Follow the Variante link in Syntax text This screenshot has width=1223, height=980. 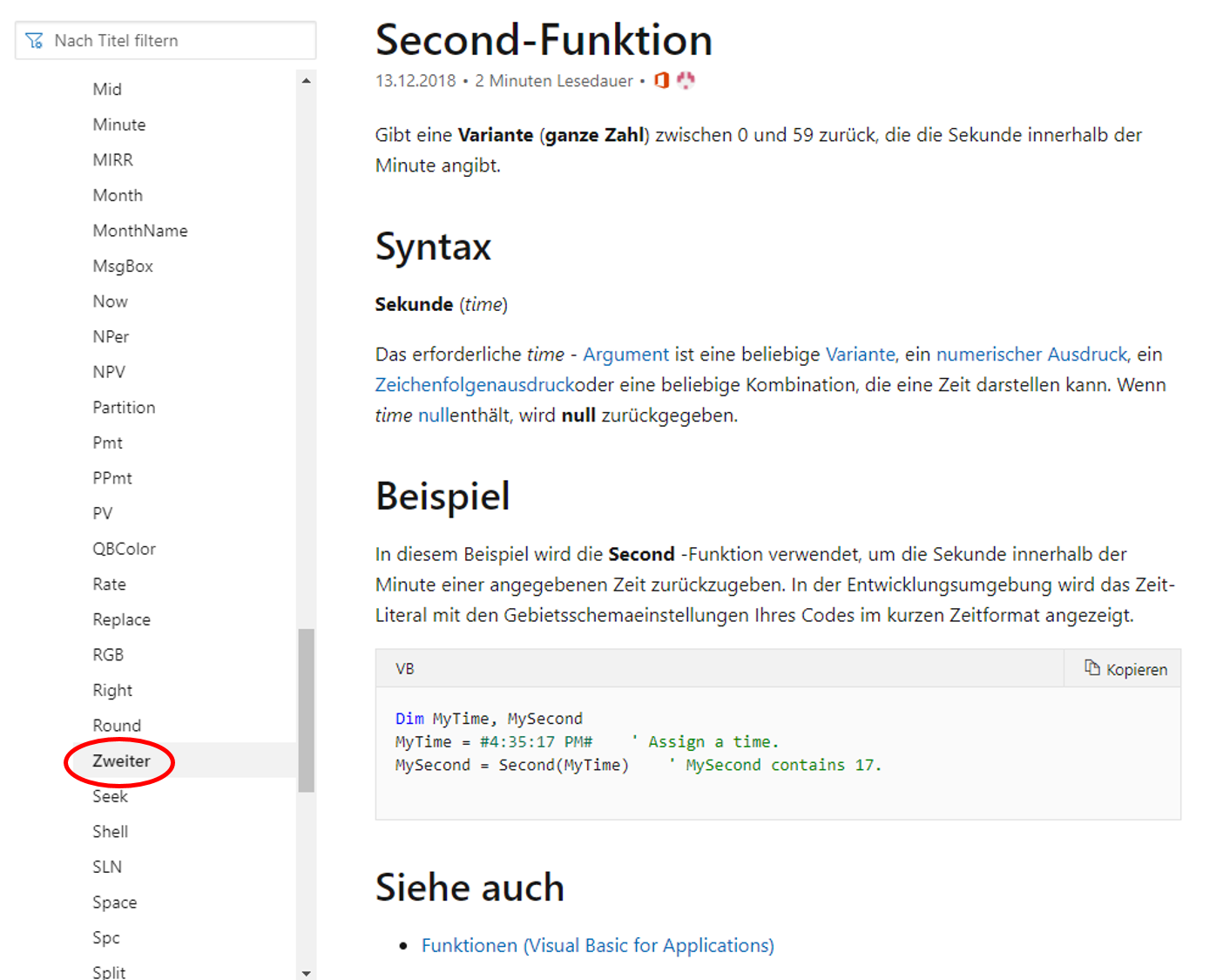pos(860,355)
